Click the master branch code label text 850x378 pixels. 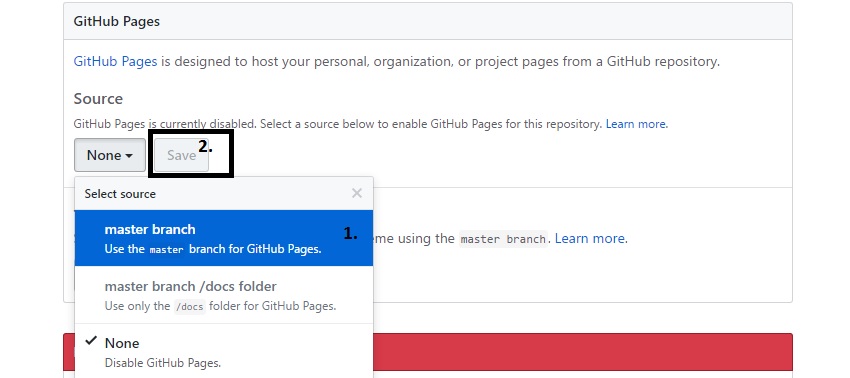pyautogui.click(x=503, y=239)
